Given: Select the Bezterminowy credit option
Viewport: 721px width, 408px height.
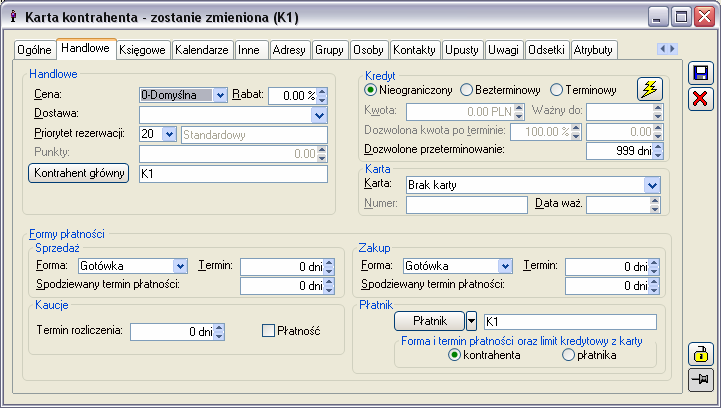Looking at the screenshot, I should coord(466,90).
